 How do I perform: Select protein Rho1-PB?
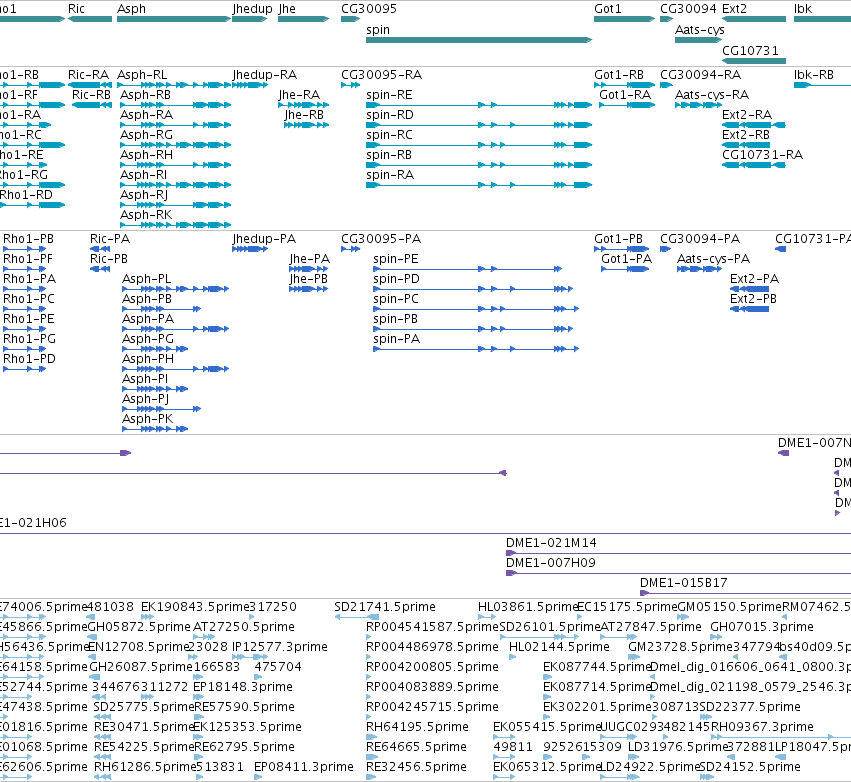(25, 249)
